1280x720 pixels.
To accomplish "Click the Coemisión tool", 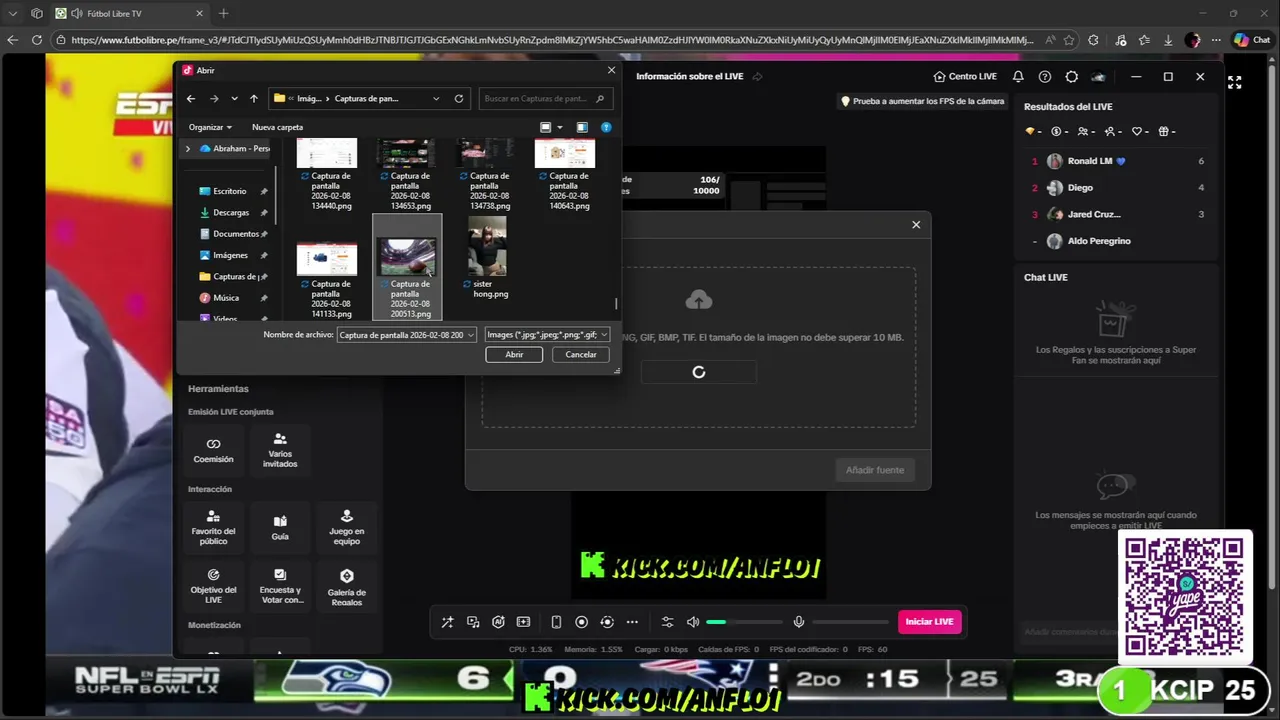I will [x=213, y=450].
